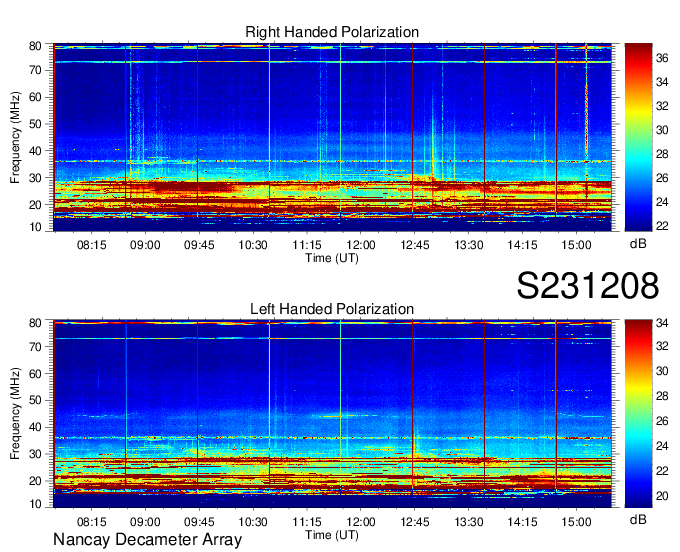
Task: Click the 24 value on upper colorbar scale
Action: (x=662, y=202)
